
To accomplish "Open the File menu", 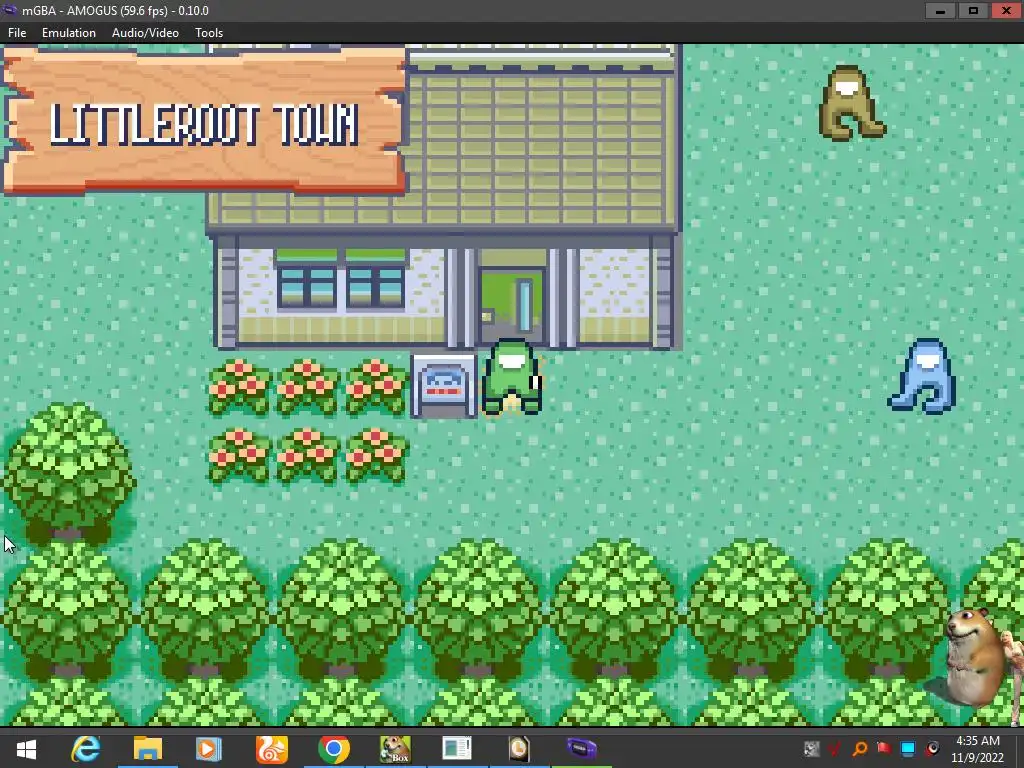I will (x=17, y=33).
